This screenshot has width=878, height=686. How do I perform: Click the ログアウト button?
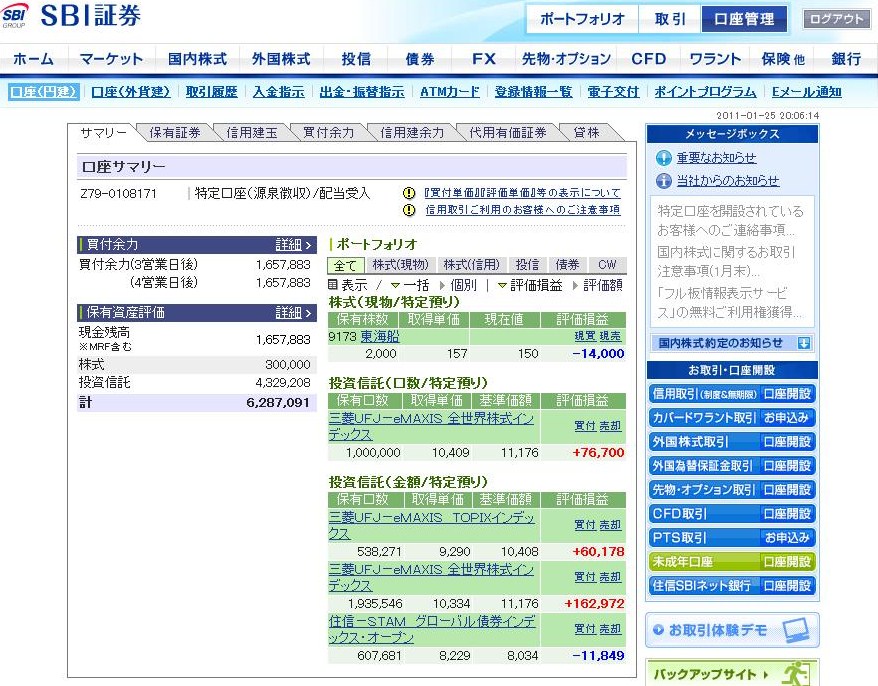[837, 19]
